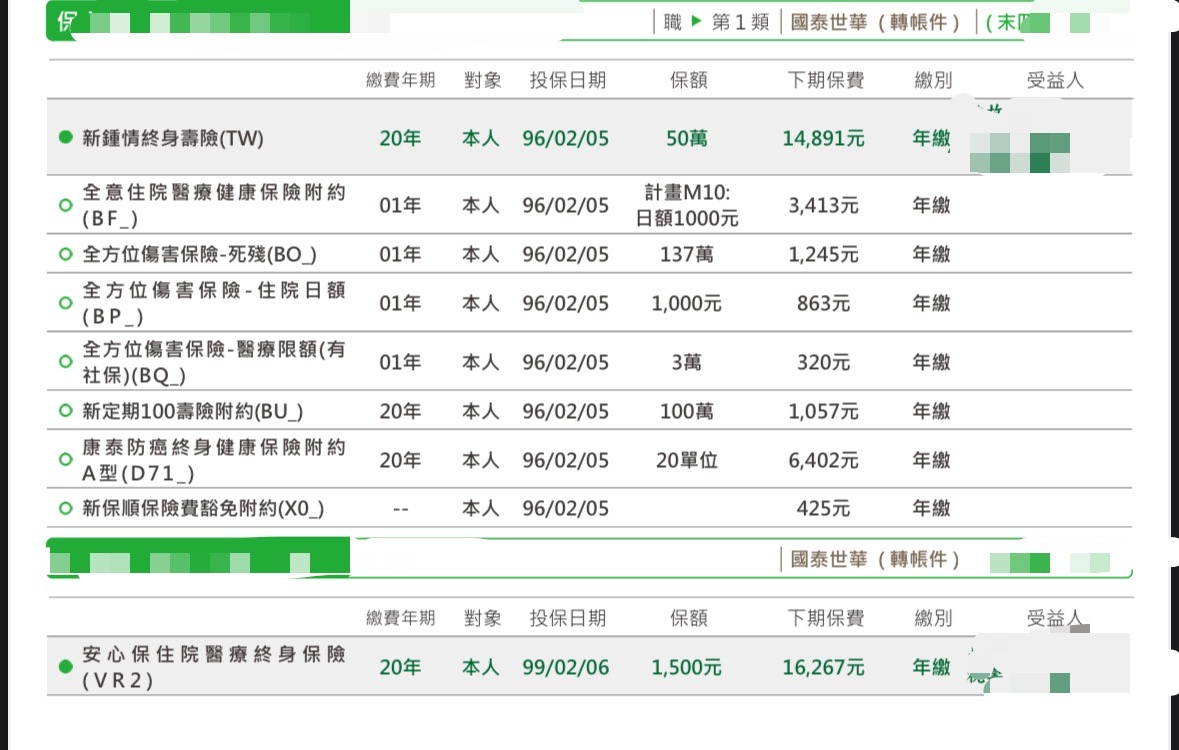Click the green arrow next to 職
The image size is (1179, 750).
pyautogui.click(x=697, y=21)
